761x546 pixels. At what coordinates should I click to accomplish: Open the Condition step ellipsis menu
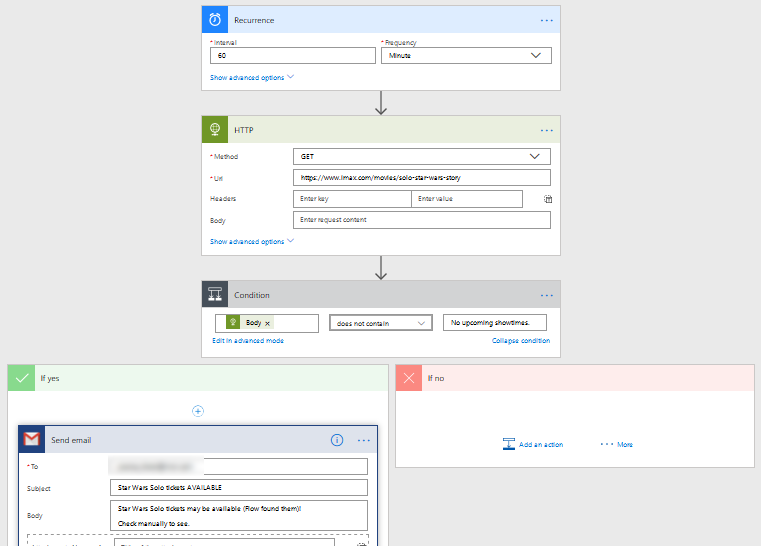(546, 295)
